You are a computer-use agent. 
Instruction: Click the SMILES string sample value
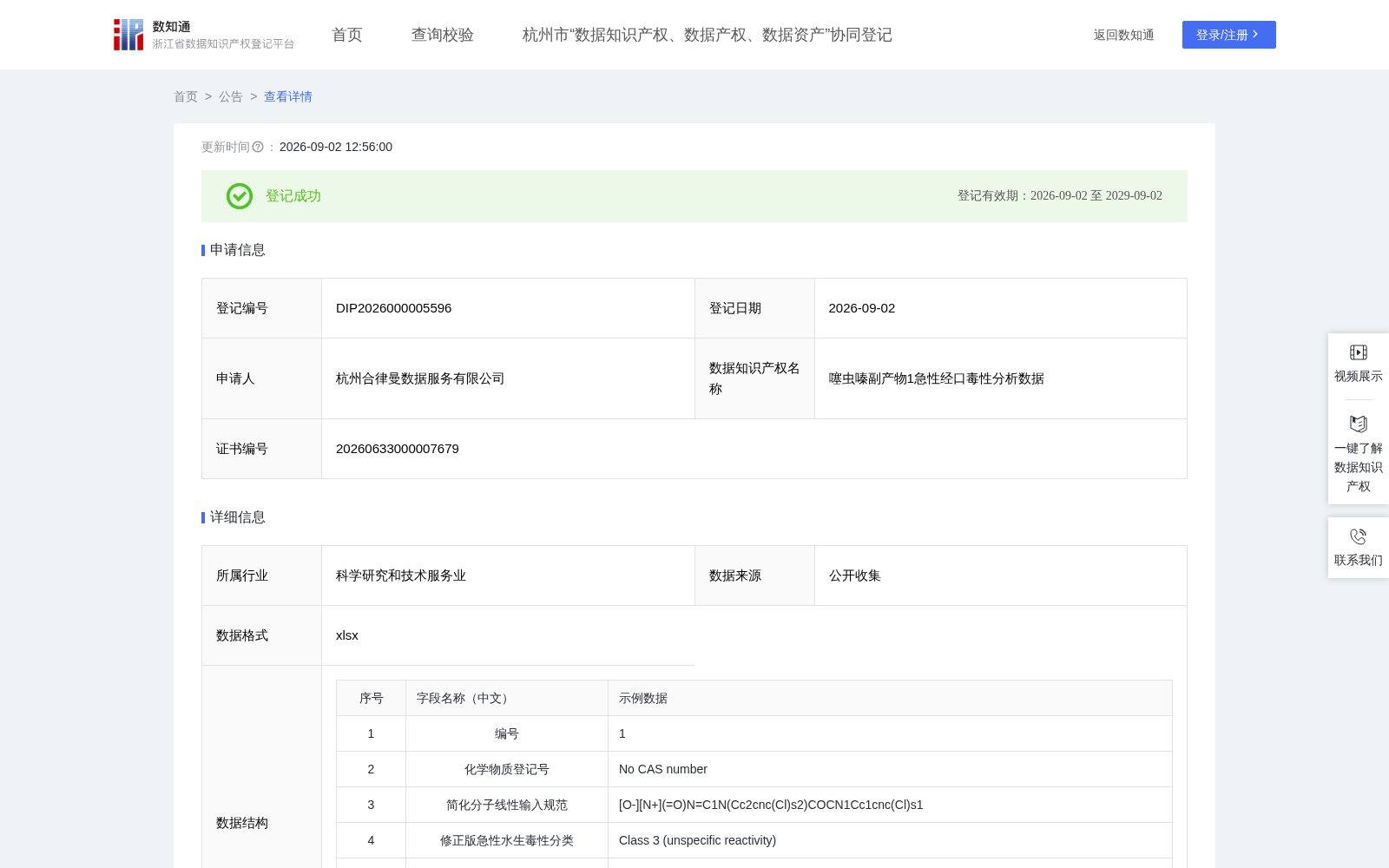coord(771,805)
